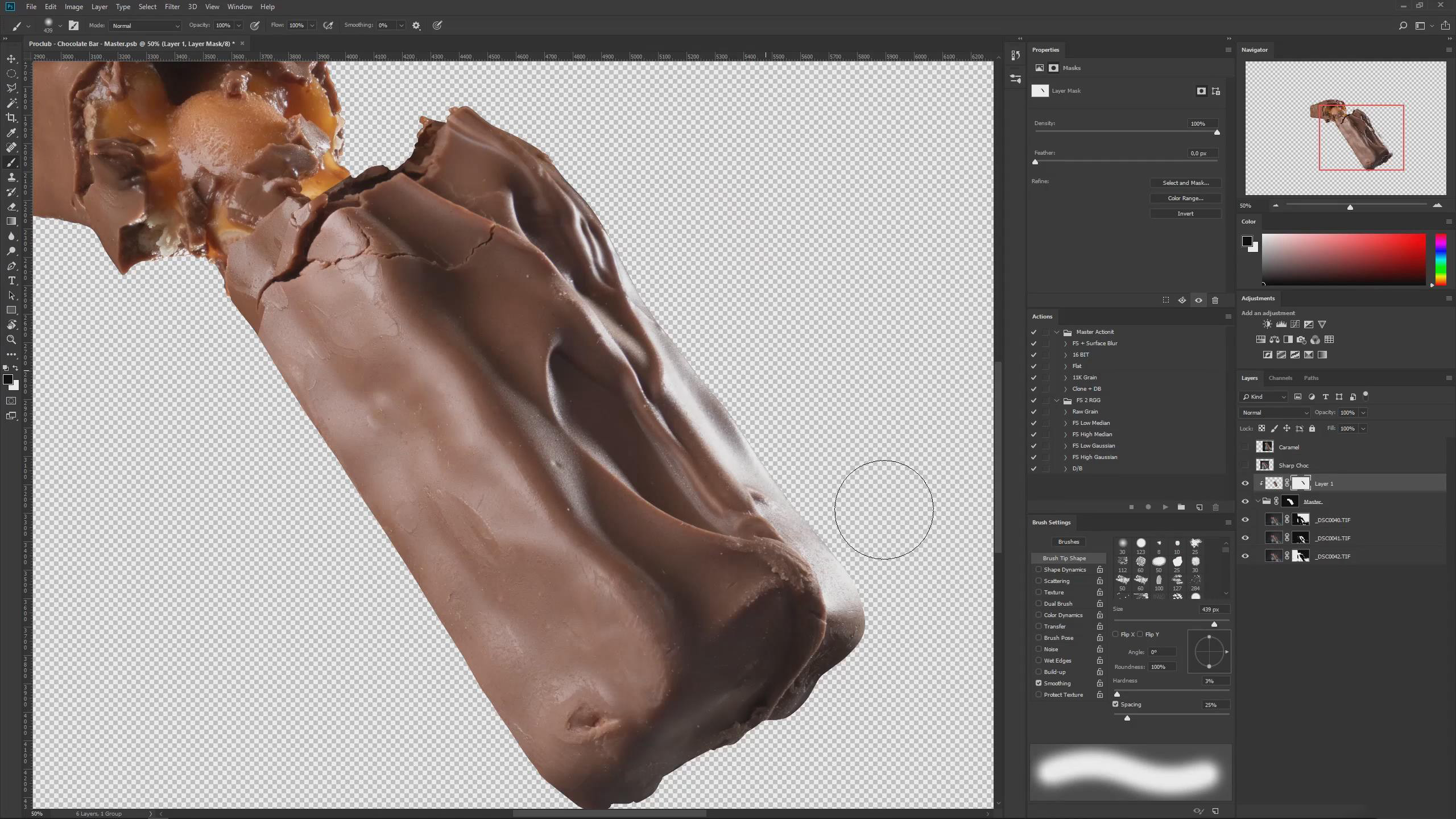This screenshot has height=819, width=1456.
Task: Click the Invert mask button
Action: (x=1185, y=214)
